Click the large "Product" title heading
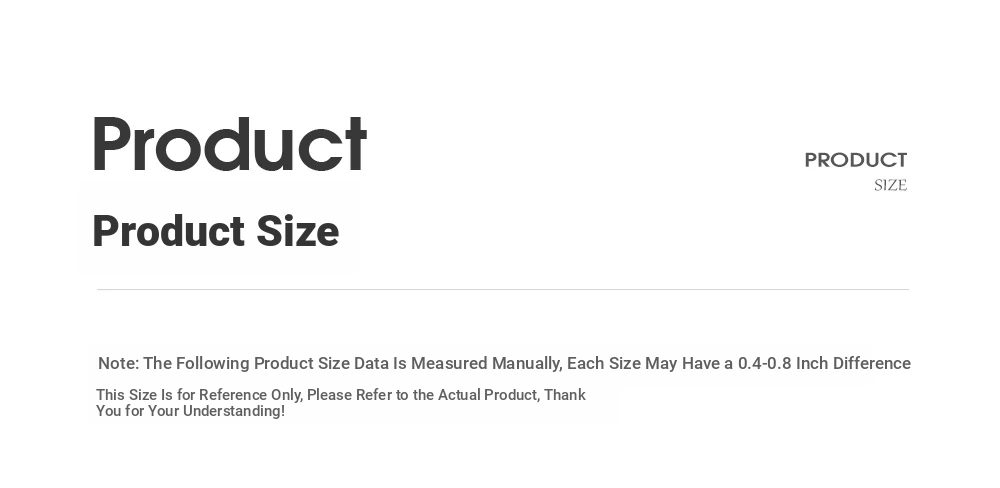Image resolution: width=1000 pixels, height=488 pixels. tap(230, 144)
